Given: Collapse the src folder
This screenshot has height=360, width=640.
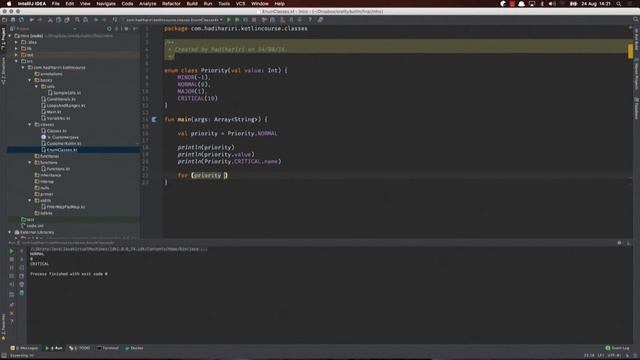Looking at the screenshot, I should [16, 61].
